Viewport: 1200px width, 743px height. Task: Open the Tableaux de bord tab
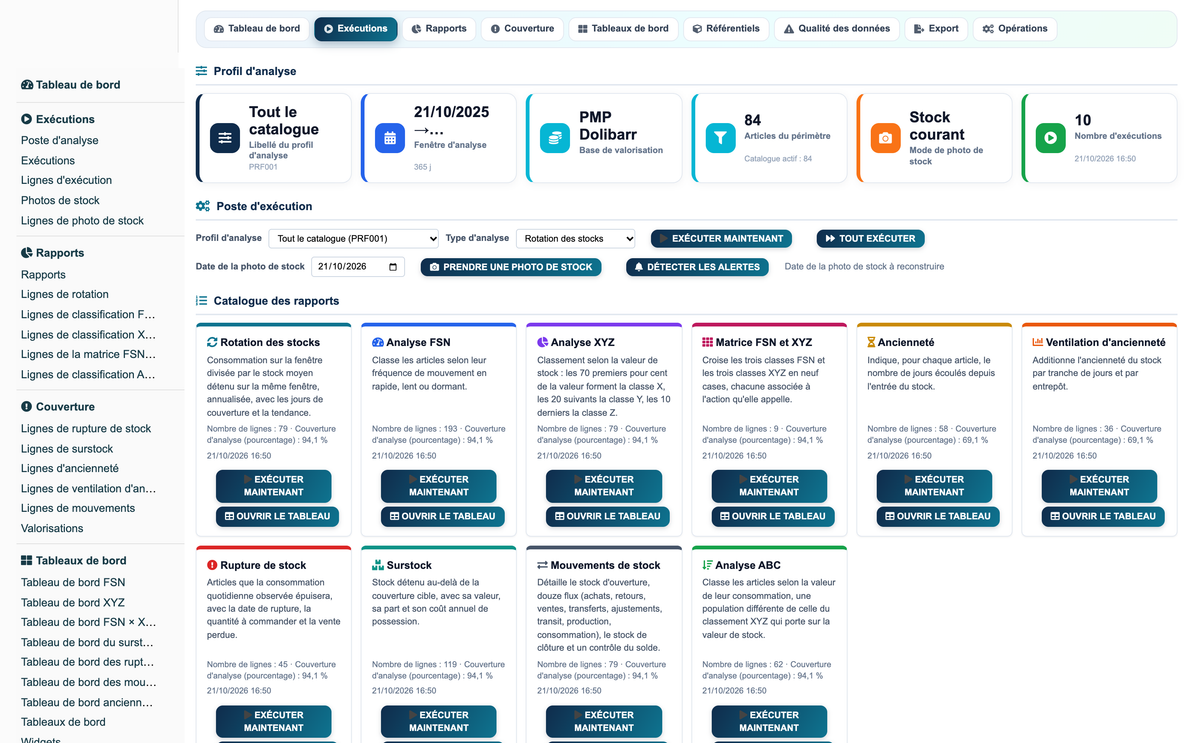point(624,29)
